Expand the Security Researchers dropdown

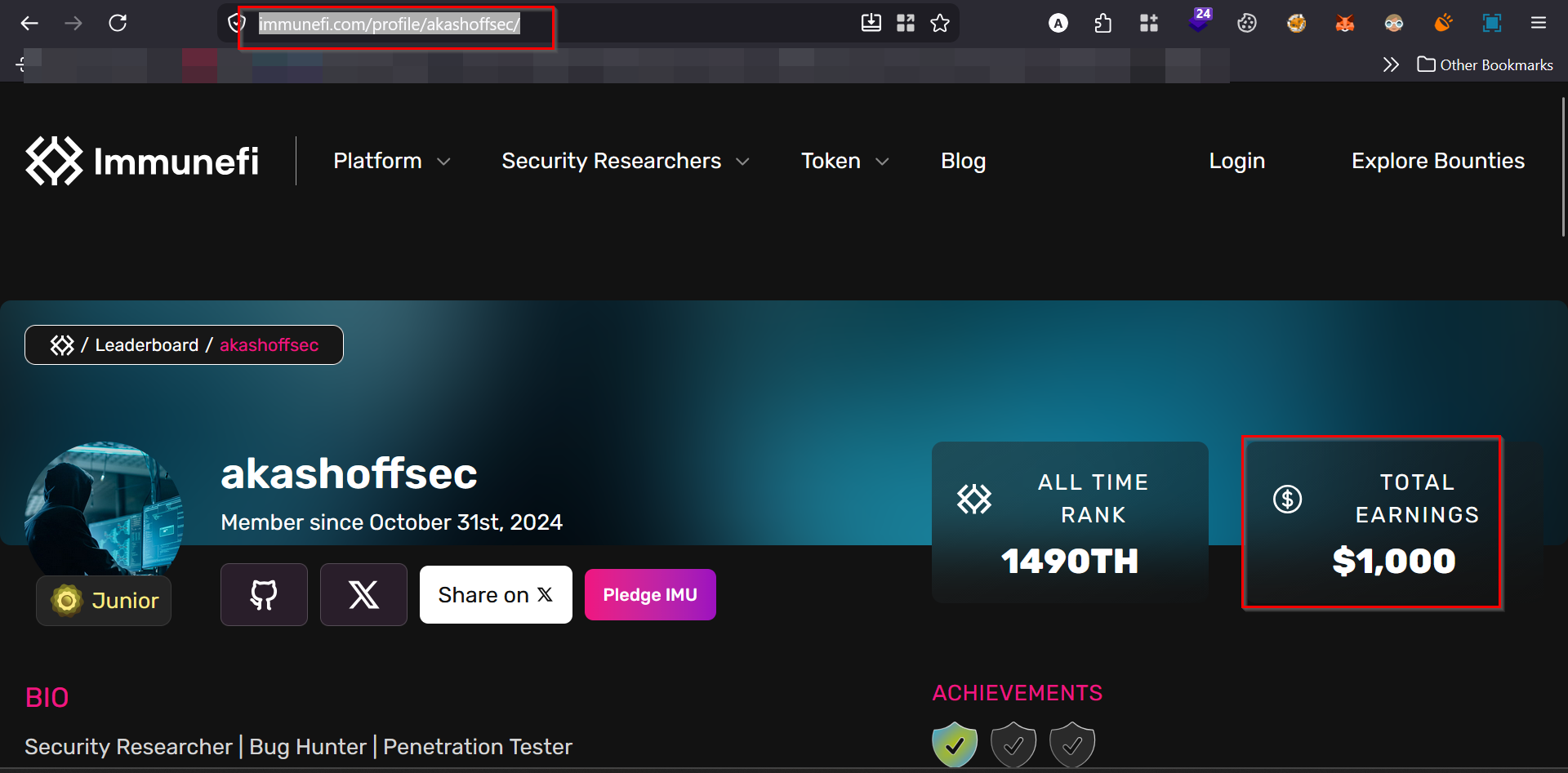[x=625, y=161]
